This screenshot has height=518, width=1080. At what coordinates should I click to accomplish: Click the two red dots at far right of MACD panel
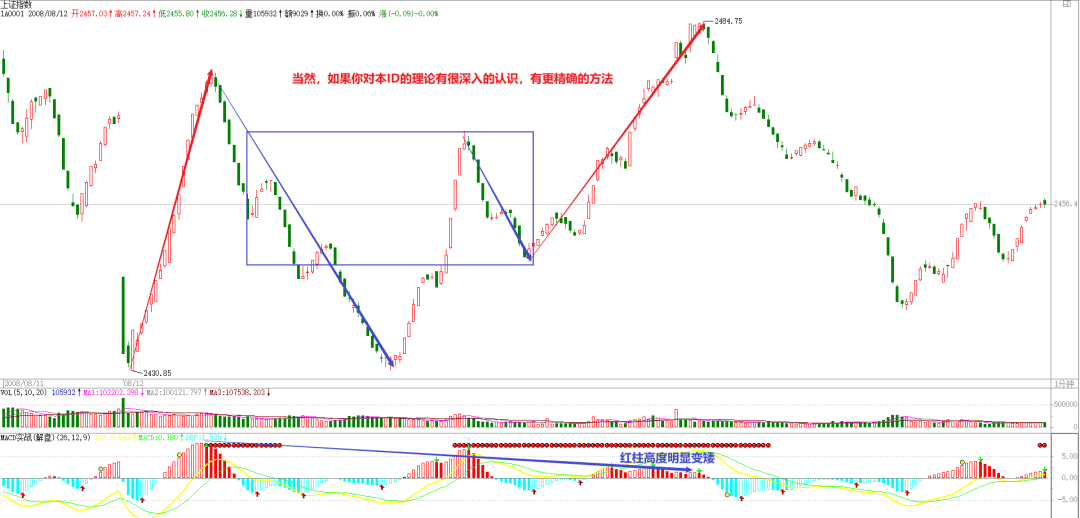point(1042,445)
